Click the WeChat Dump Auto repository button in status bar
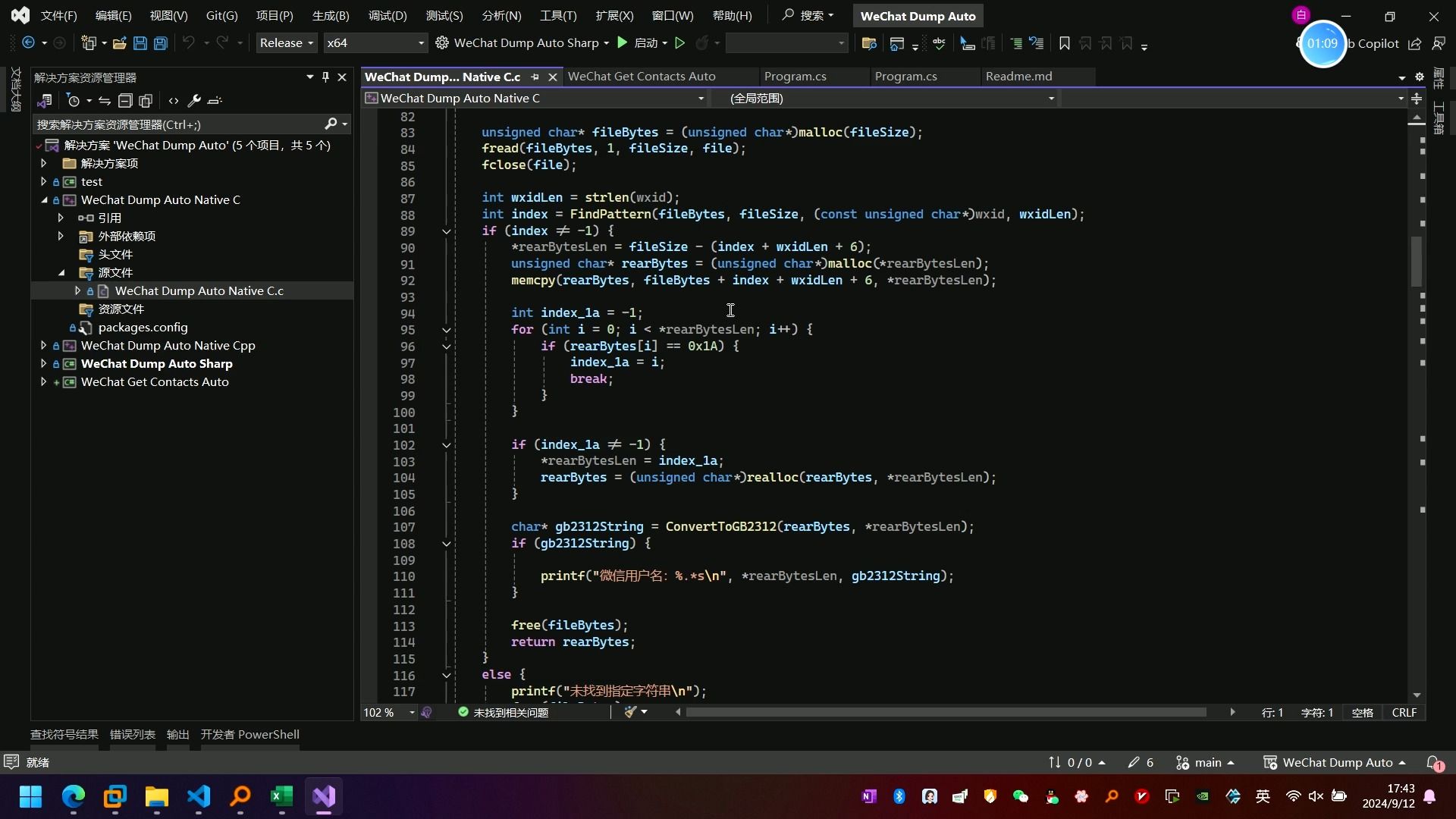This screenshot has width=1456, height=819. (1335, 763)
